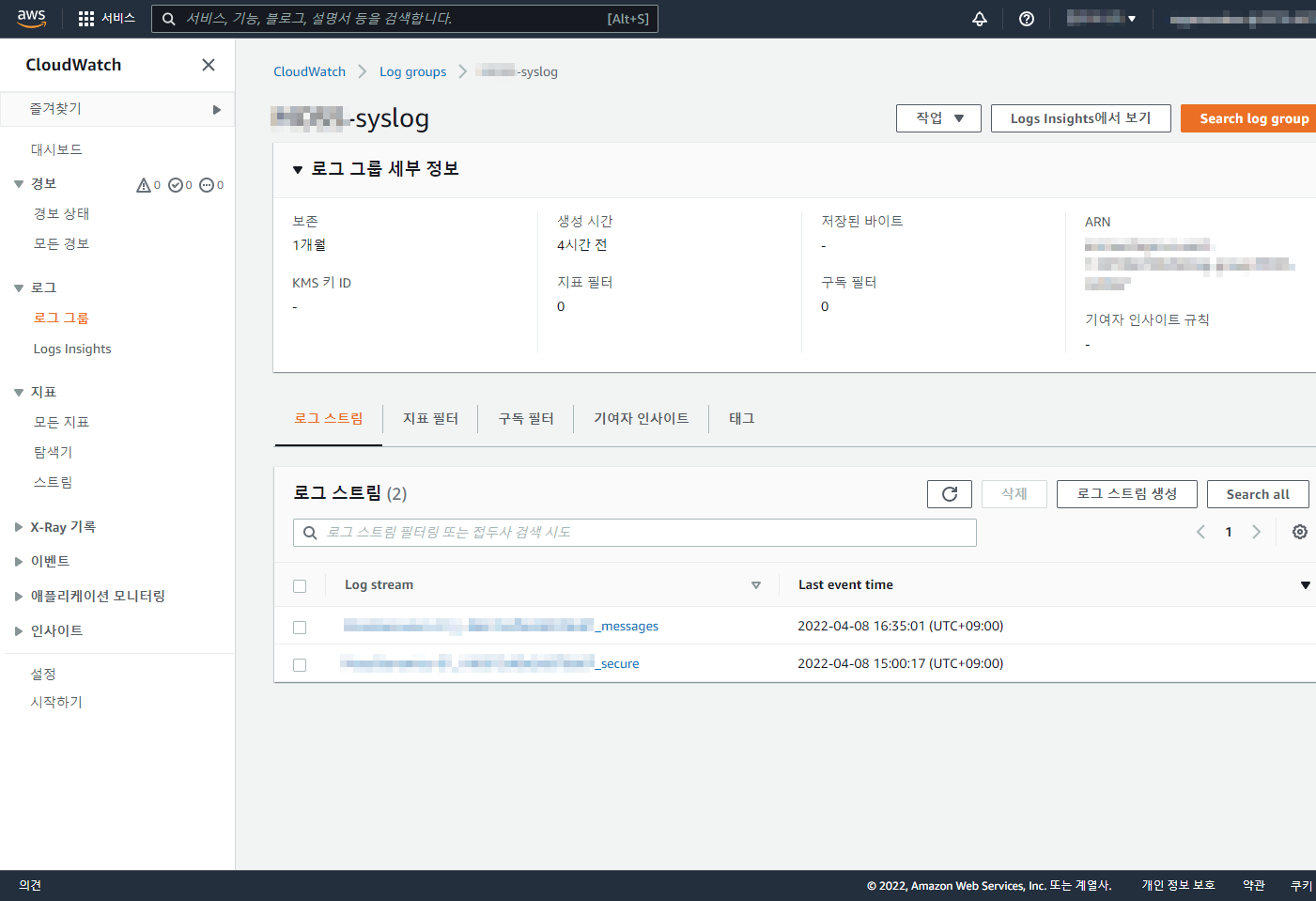Click the AWS logo home icon

click(x=31, y=19)
